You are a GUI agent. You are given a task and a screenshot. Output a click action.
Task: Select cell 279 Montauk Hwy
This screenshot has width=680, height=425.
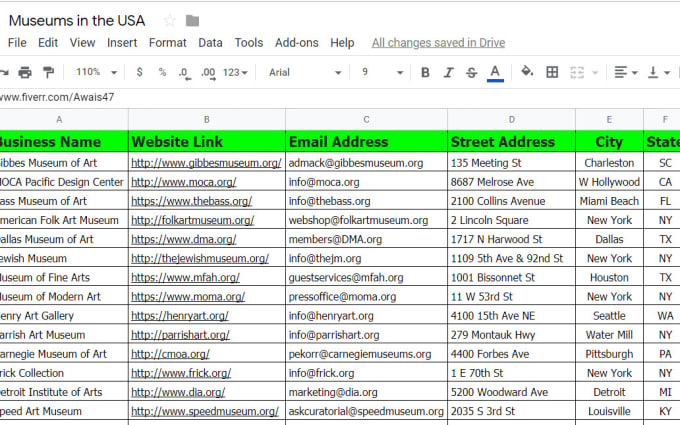[512, 335]
